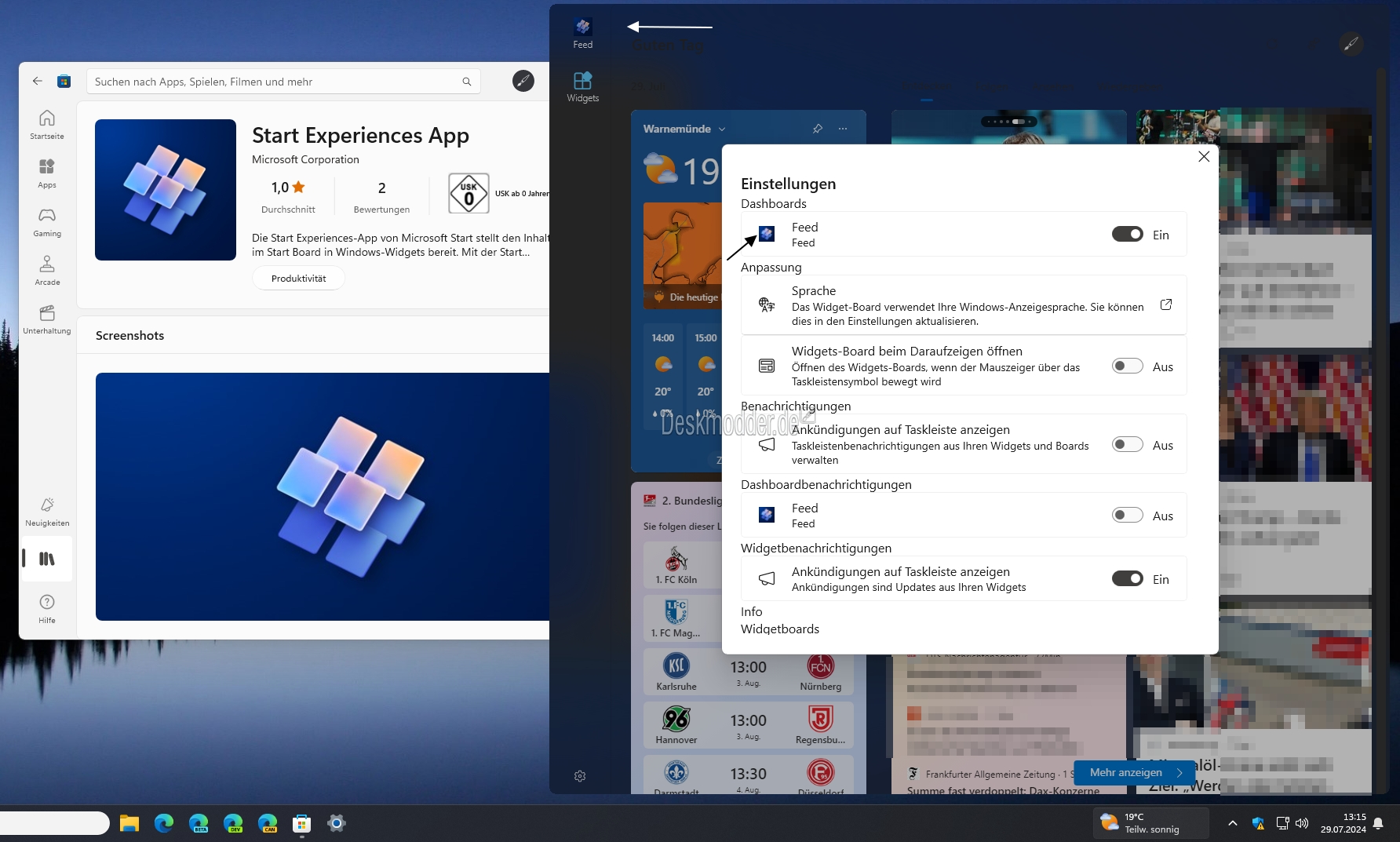
Task: Click the USK 0 rating badge
Action: coord(468,193)
